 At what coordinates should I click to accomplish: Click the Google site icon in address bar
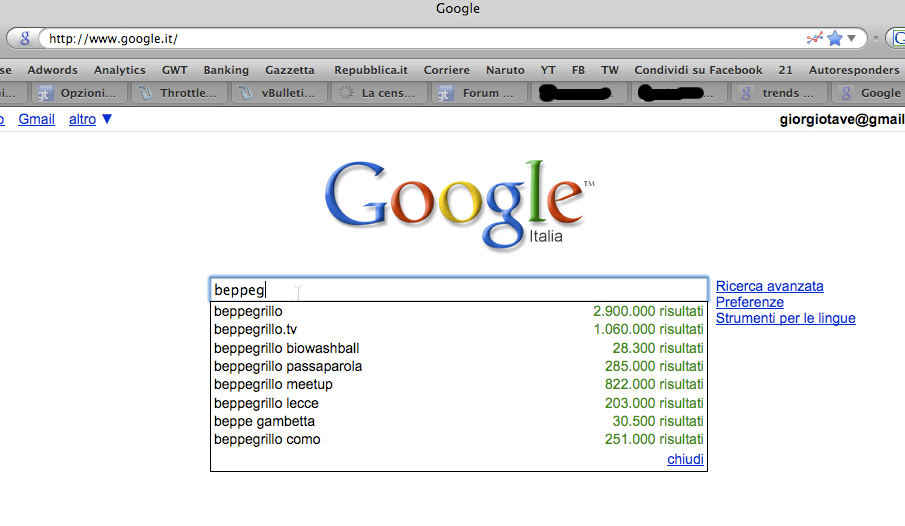pyautogui.click(x=24, y=39)
